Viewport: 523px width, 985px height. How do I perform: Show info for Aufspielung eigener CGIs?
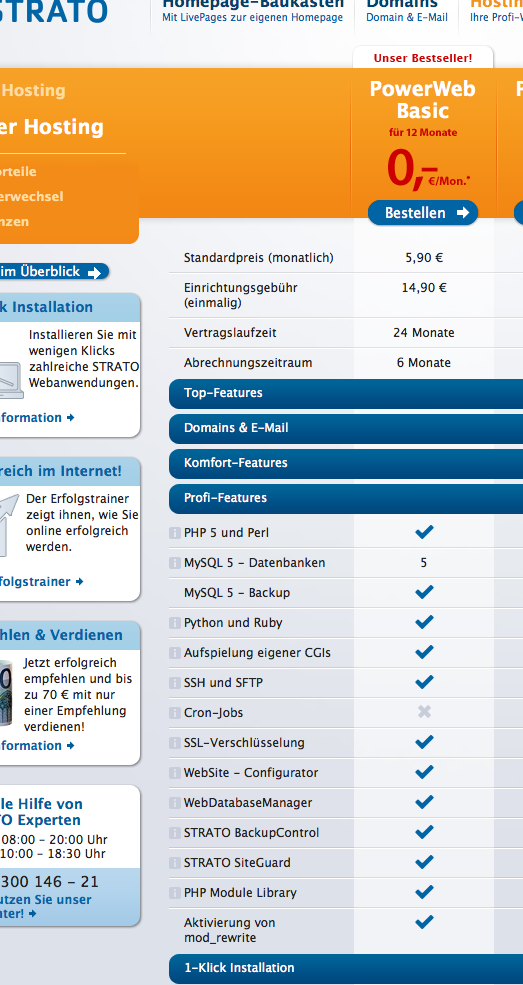[x=175, y=653]
